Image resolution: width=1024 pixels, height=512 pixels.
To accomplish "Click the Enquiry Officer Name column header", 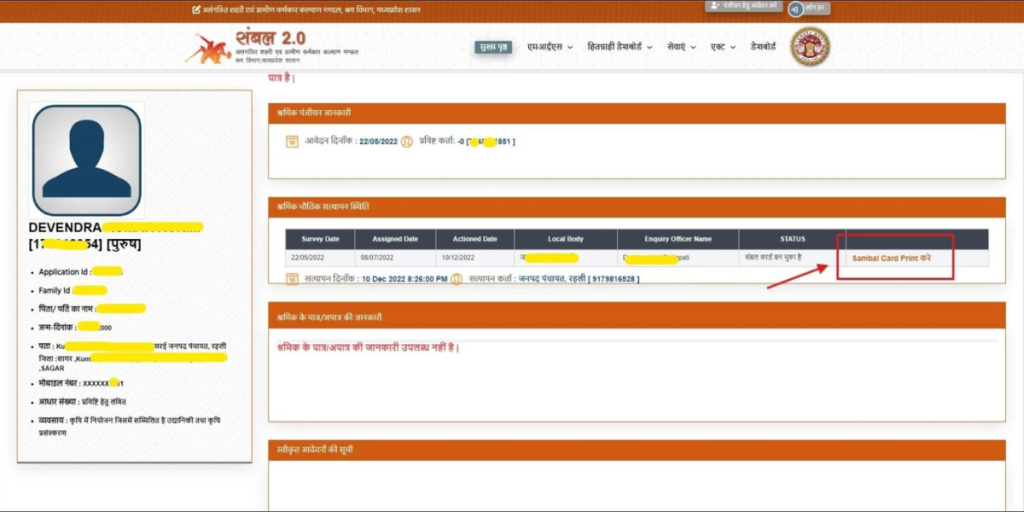I will tap(678, 239).
